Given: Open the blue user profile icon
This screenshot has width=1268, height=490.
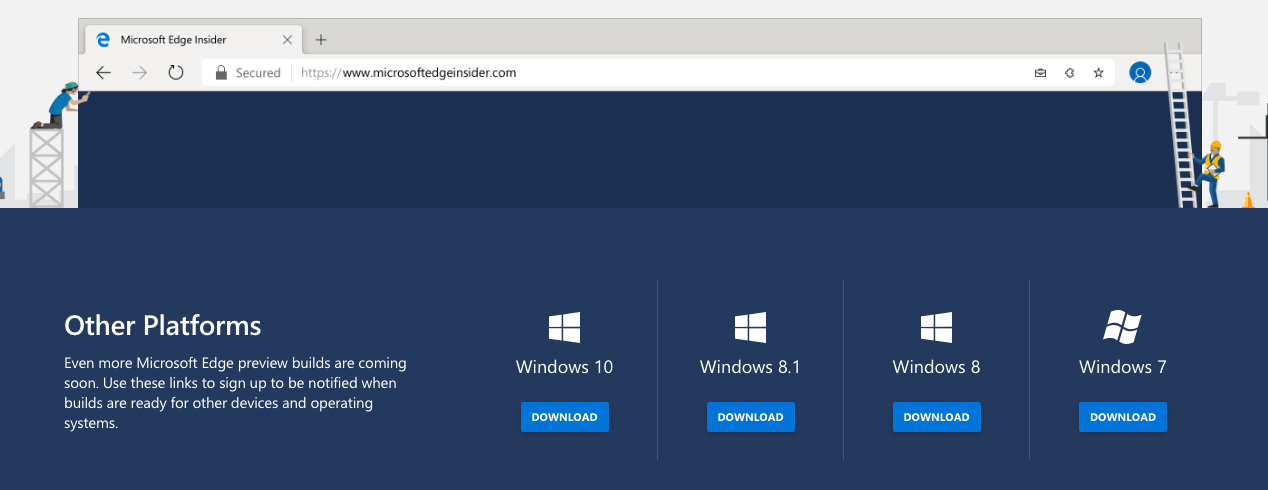Looking at the screenshot, I should pyautogui.click(x=1140, y=72).
